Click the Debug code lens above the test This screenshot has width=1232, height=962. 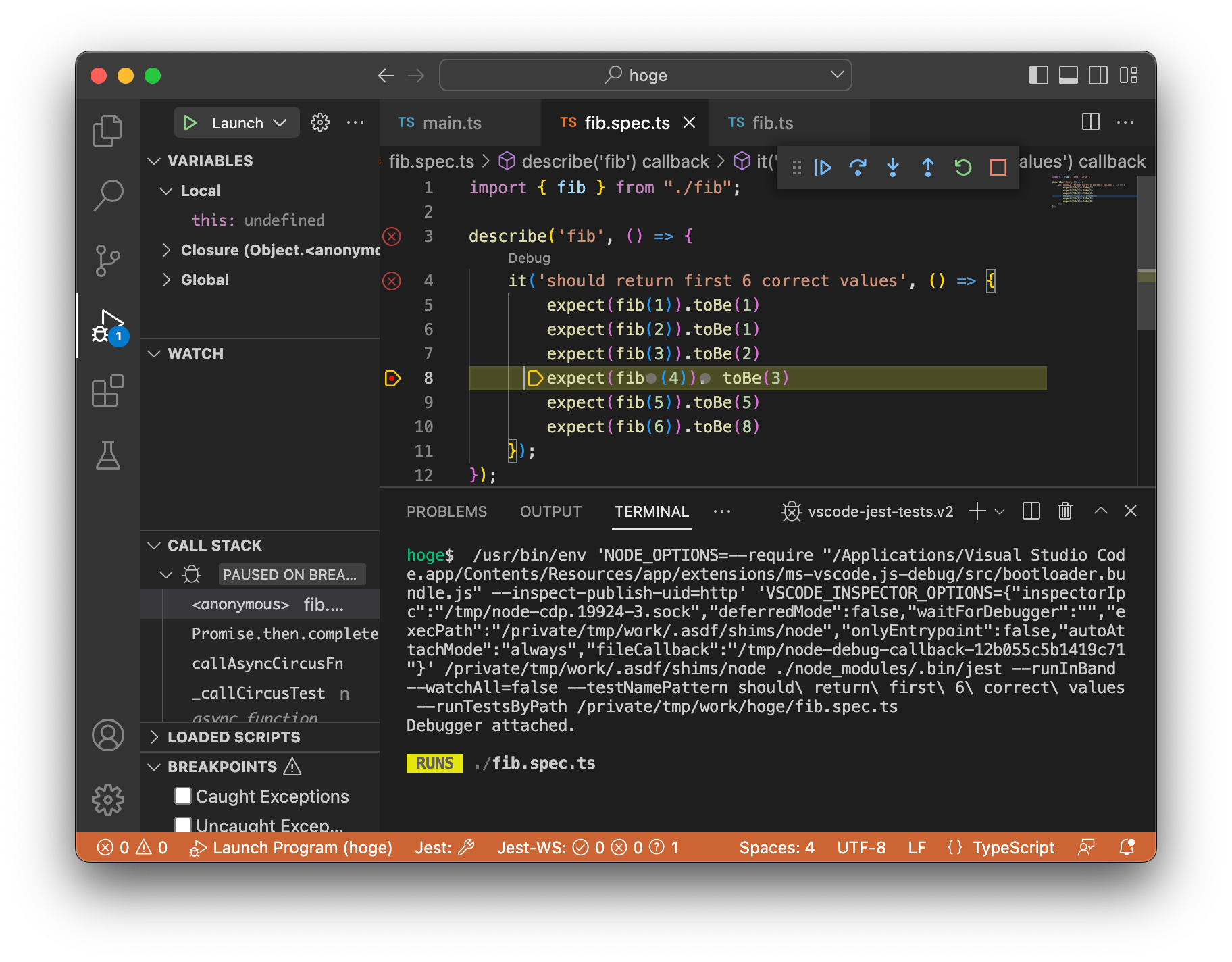pos(529,258)
